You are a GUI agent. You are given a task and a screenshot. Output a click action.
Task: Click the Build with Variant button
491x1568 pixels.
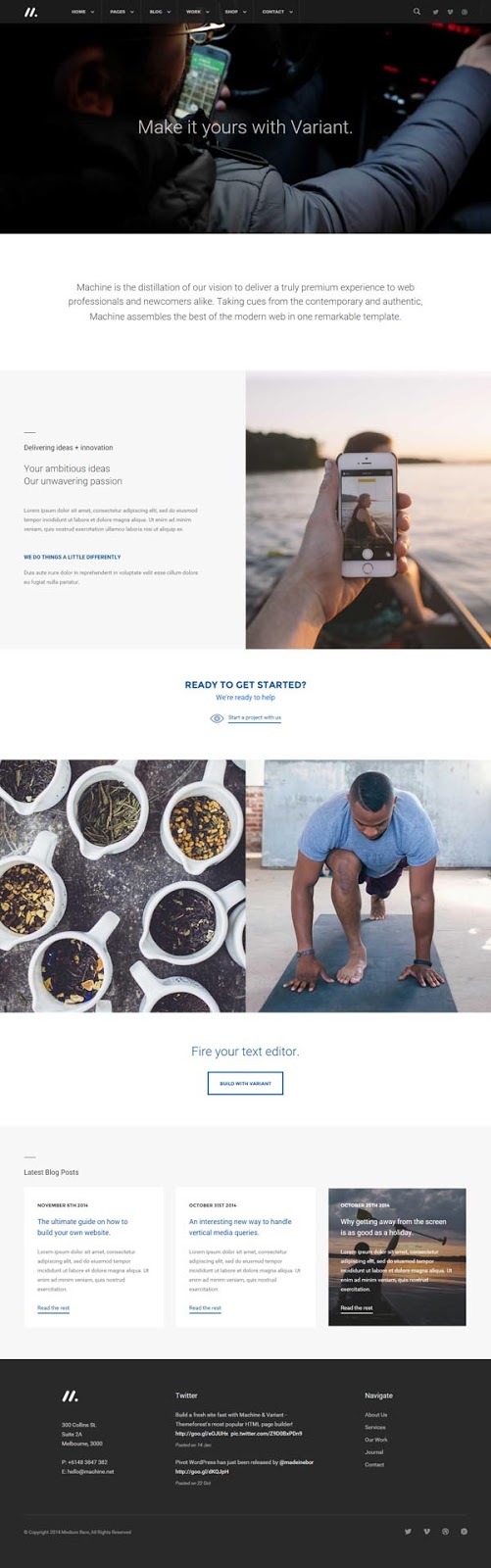point(245,1083)
